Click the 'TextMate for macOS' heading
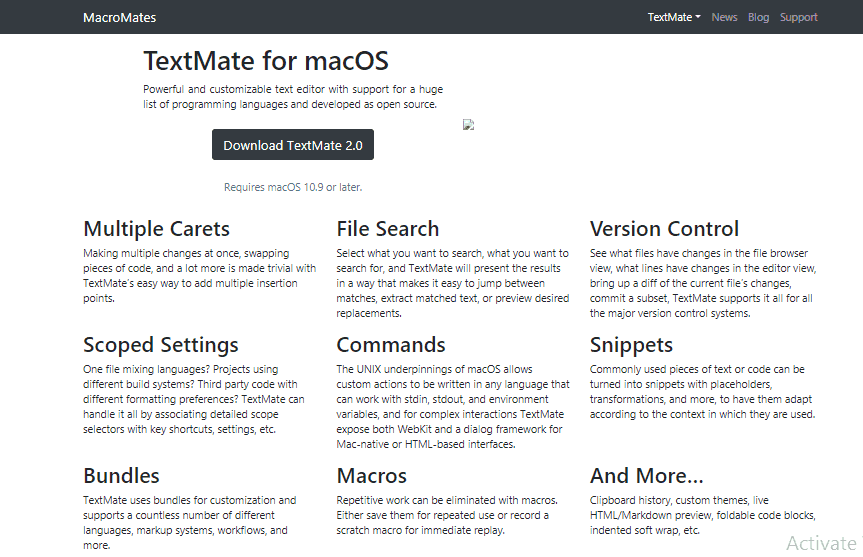This screenshot has width=863, height=557. coord(266,61)
